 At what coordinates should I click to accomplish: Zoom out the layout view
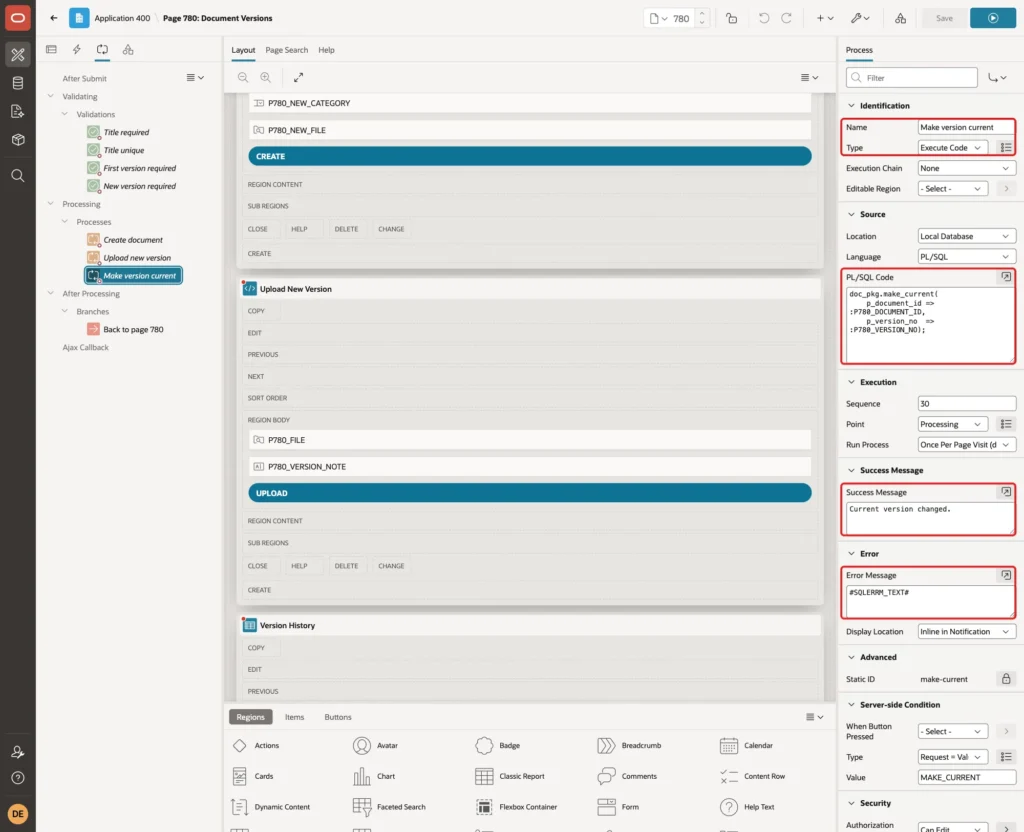coord(243,77)
